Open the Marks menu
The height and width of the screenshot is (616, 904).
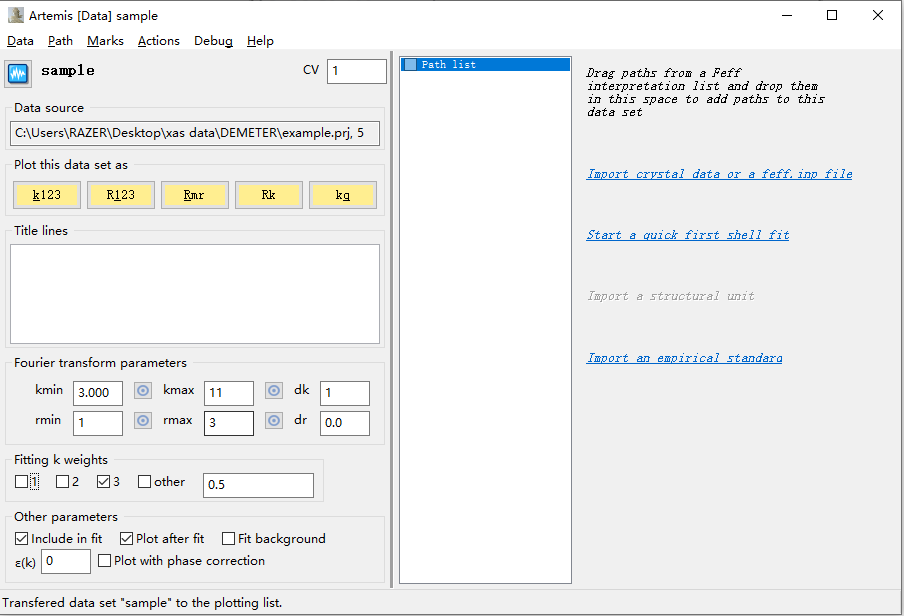[x=105, y=41]
